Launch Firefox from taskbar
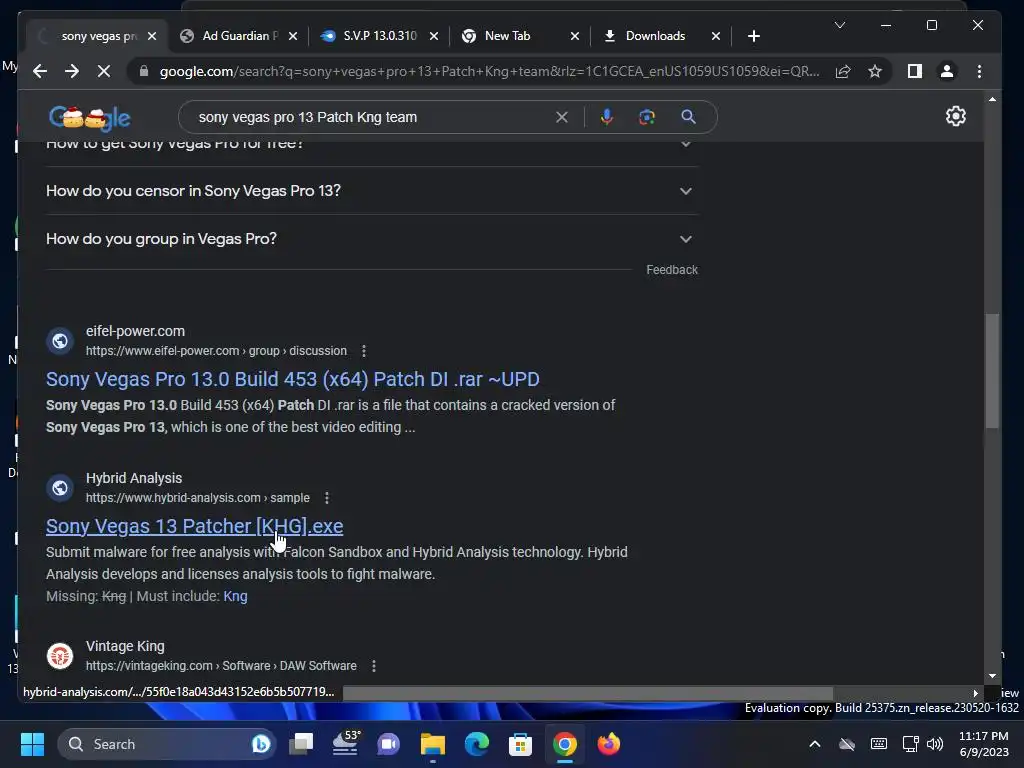Viewport: 1024px width, 768px height. point(609,744)
